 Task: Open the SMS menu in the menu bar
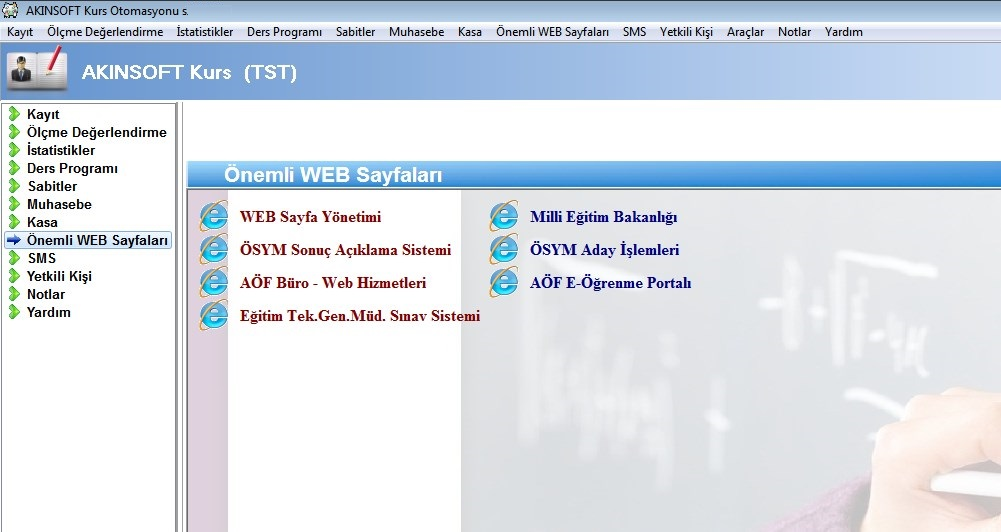[x=635, y=32]
